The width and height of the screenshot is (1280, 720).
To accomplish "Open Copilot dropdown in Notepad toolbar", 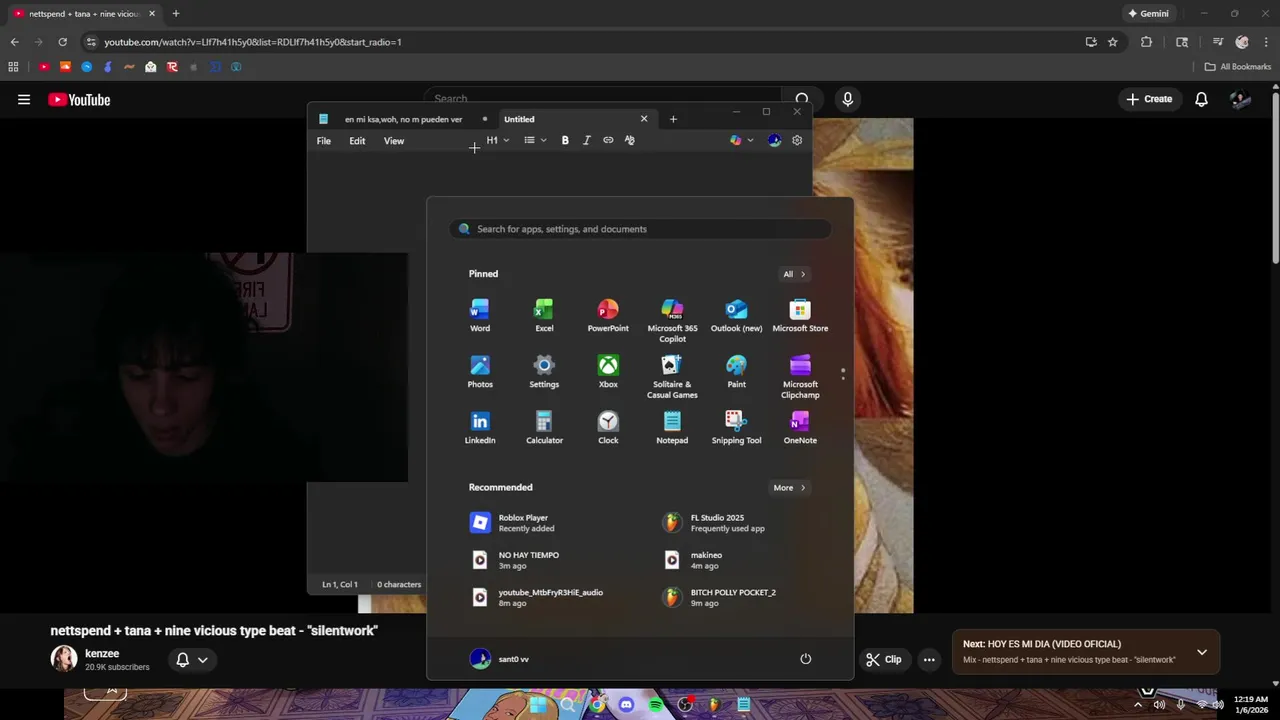I will click(x=741, y=140).
